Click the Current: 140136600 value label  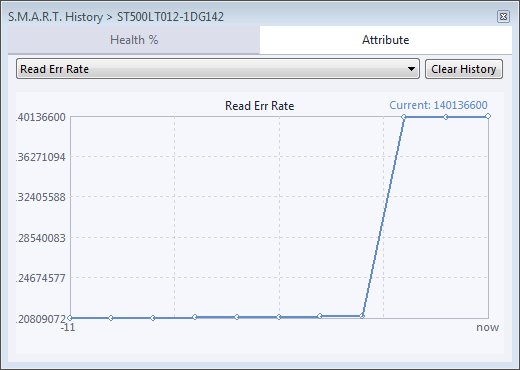438,105
